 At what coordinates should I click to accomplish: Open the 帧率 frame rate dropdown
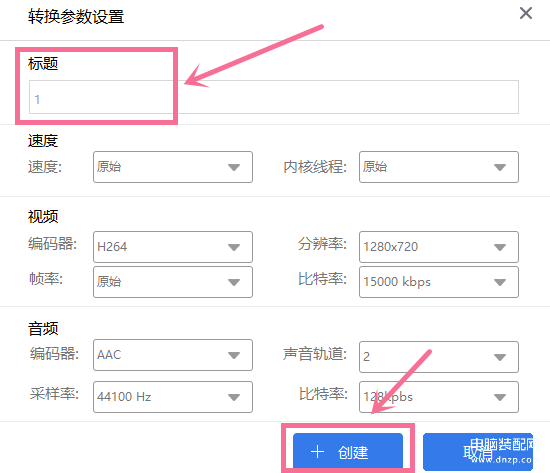pyautogui.click(x=173, y=282)
